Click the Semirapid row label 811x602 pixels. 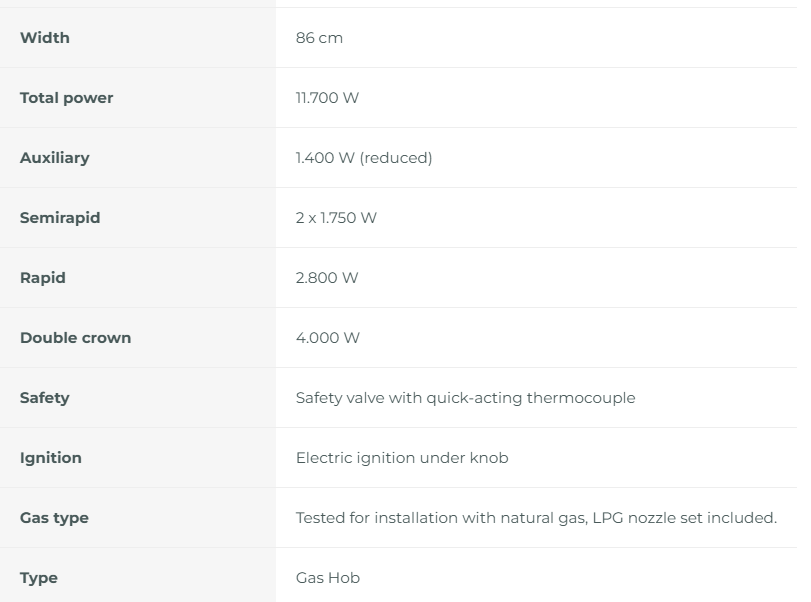[x=60, y=218]
